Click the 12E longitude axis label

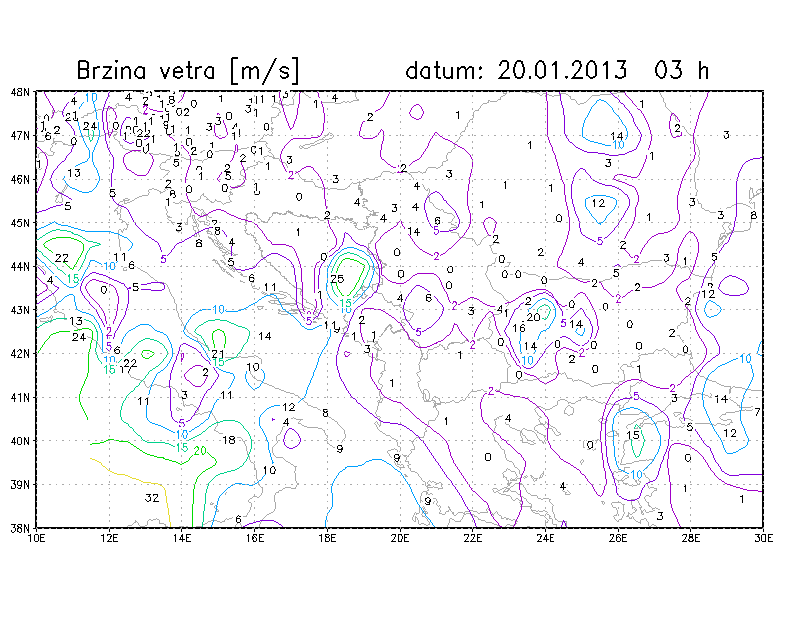109,538
